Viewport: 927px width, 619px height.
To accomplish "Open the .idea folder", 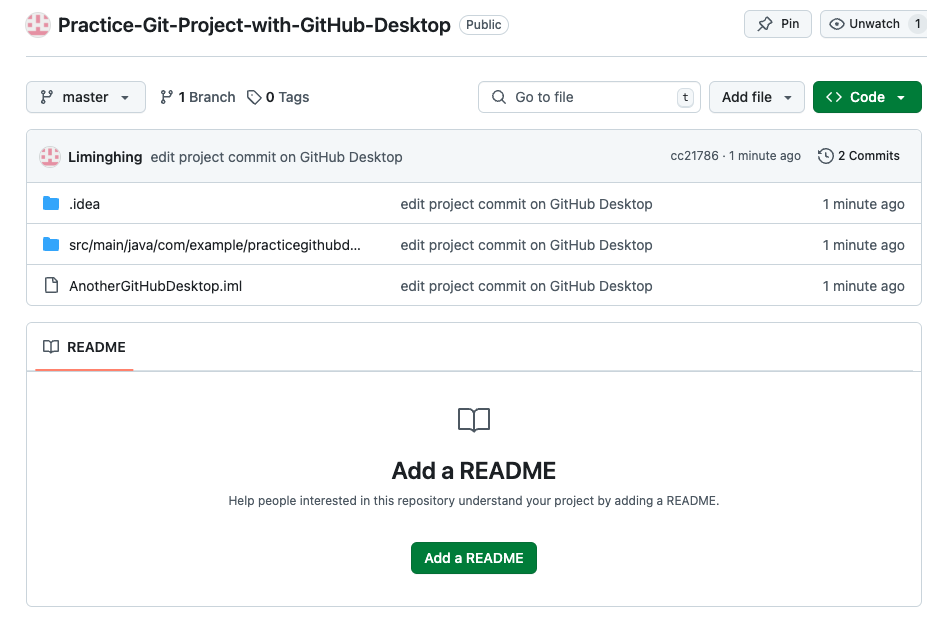I will point(85,204).
